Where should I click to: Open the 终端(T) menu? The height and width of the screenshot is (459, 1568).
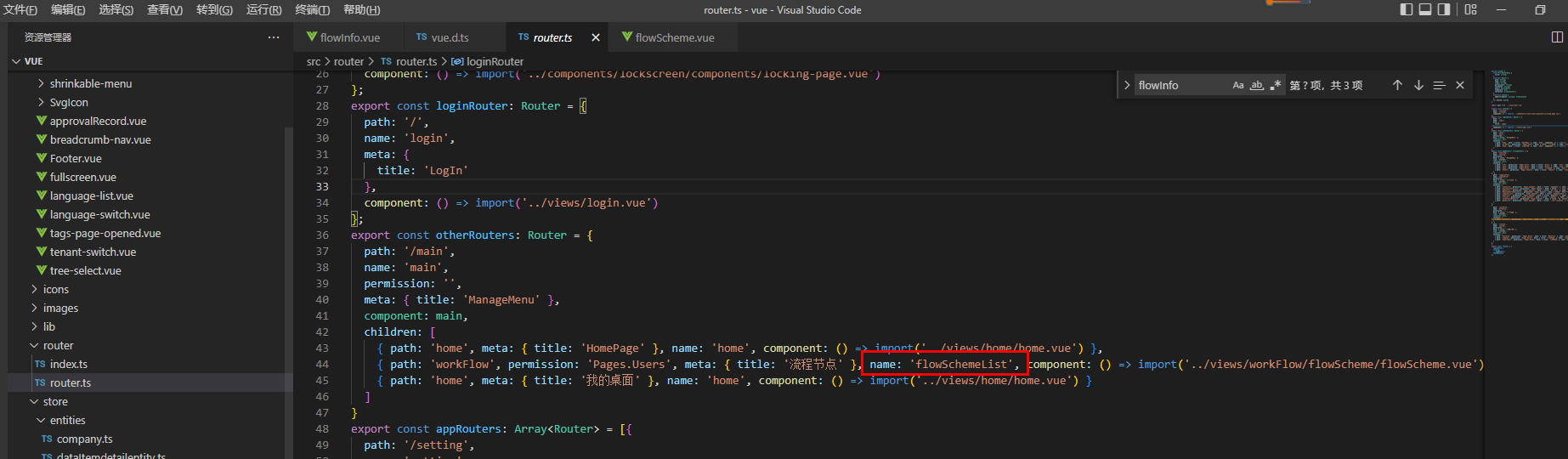[x=312, y=9]
